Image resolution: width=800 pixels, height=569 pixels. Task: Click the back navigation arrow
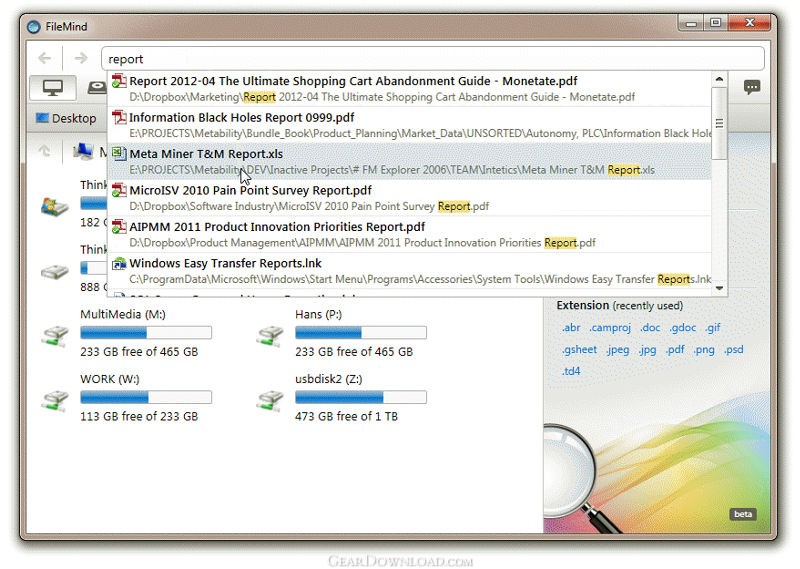(x=45, y=58)
